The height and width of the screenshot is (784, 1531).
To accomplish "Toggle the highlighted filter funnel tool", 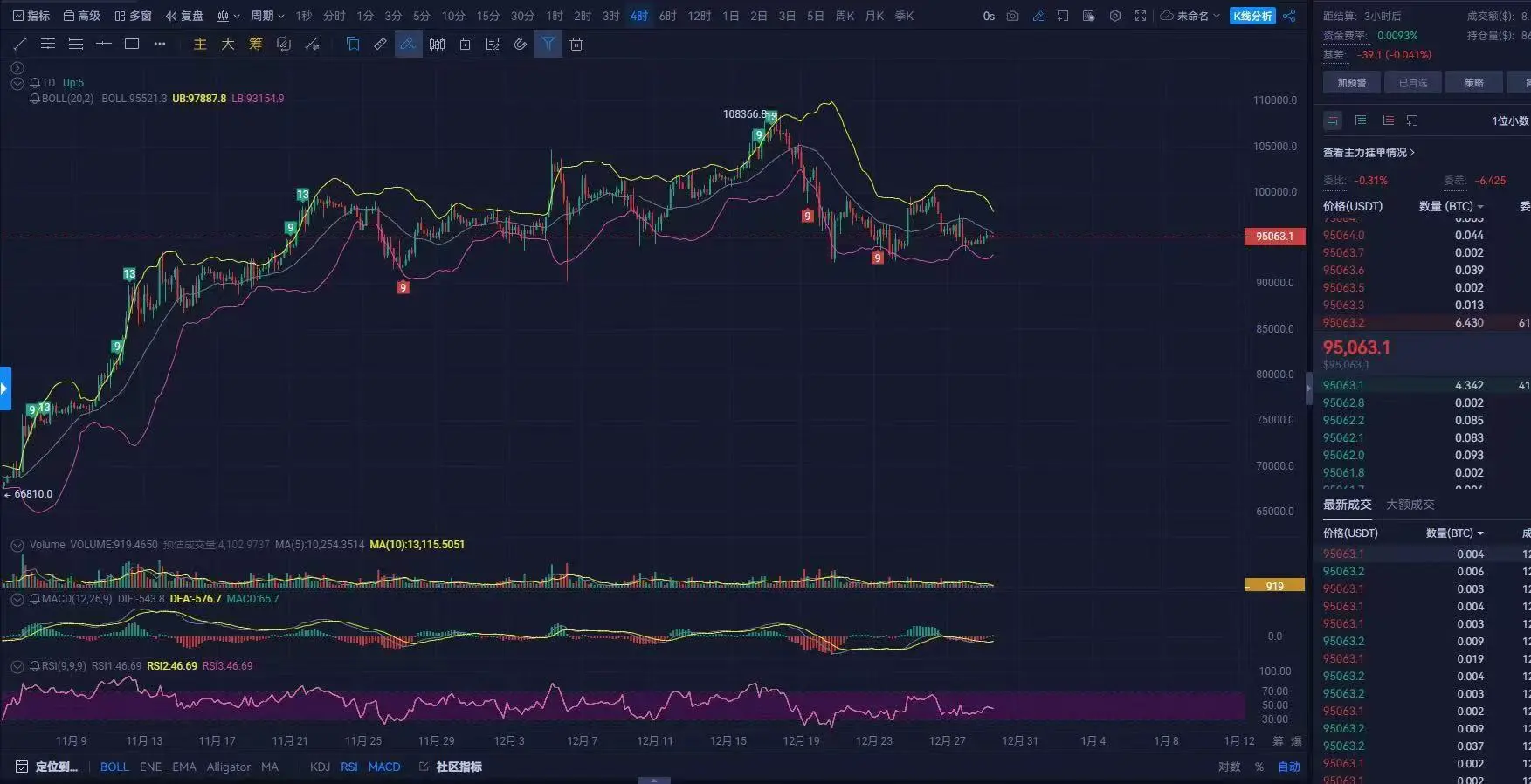I will tap(548, 44).
